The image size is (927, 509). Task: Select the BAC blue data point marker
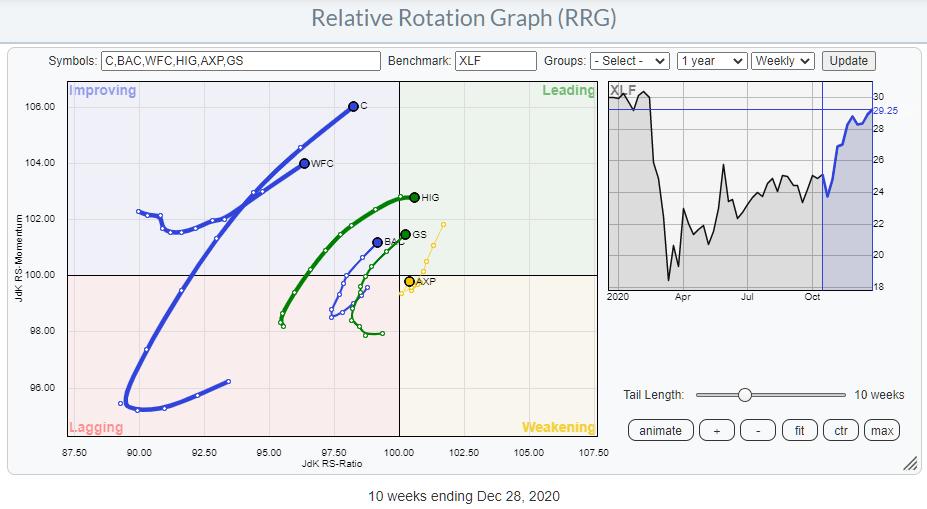point(377,242)
